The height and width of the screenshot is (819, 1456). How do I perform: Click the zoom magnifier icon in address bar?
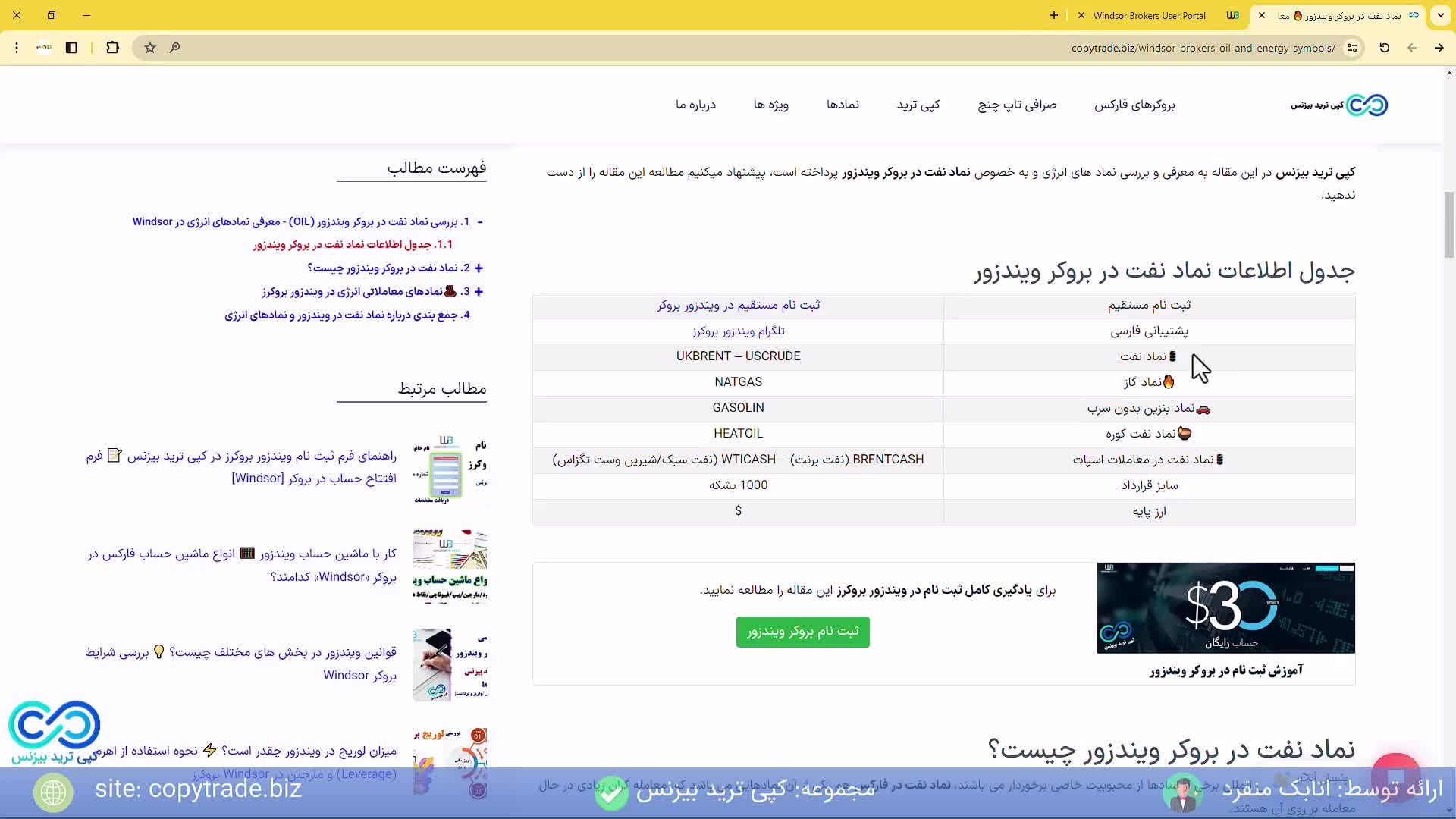(174, 48)
